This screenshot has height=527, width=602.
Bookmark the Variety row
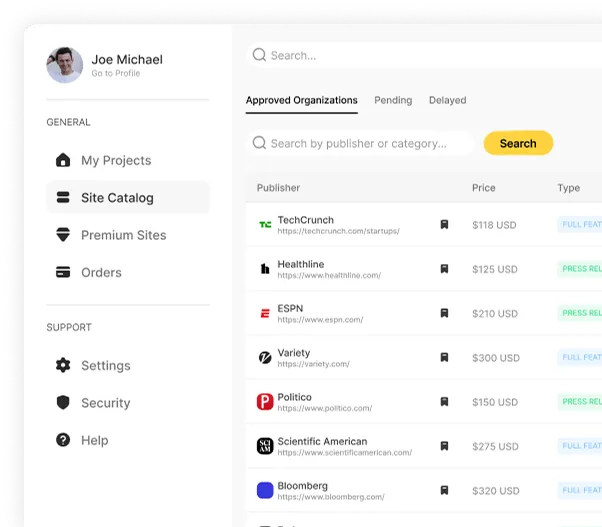(x=444, y=357)
